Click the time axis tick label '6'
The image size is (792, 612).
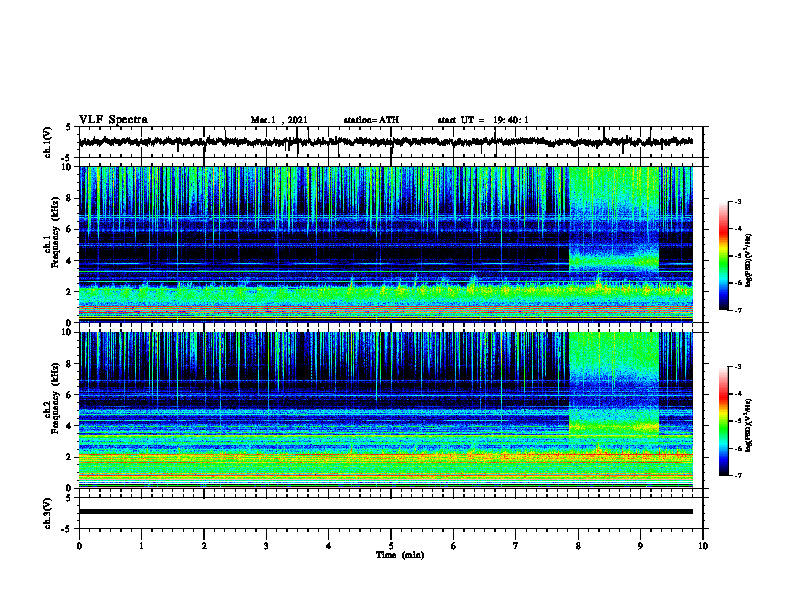click(454, 546)
